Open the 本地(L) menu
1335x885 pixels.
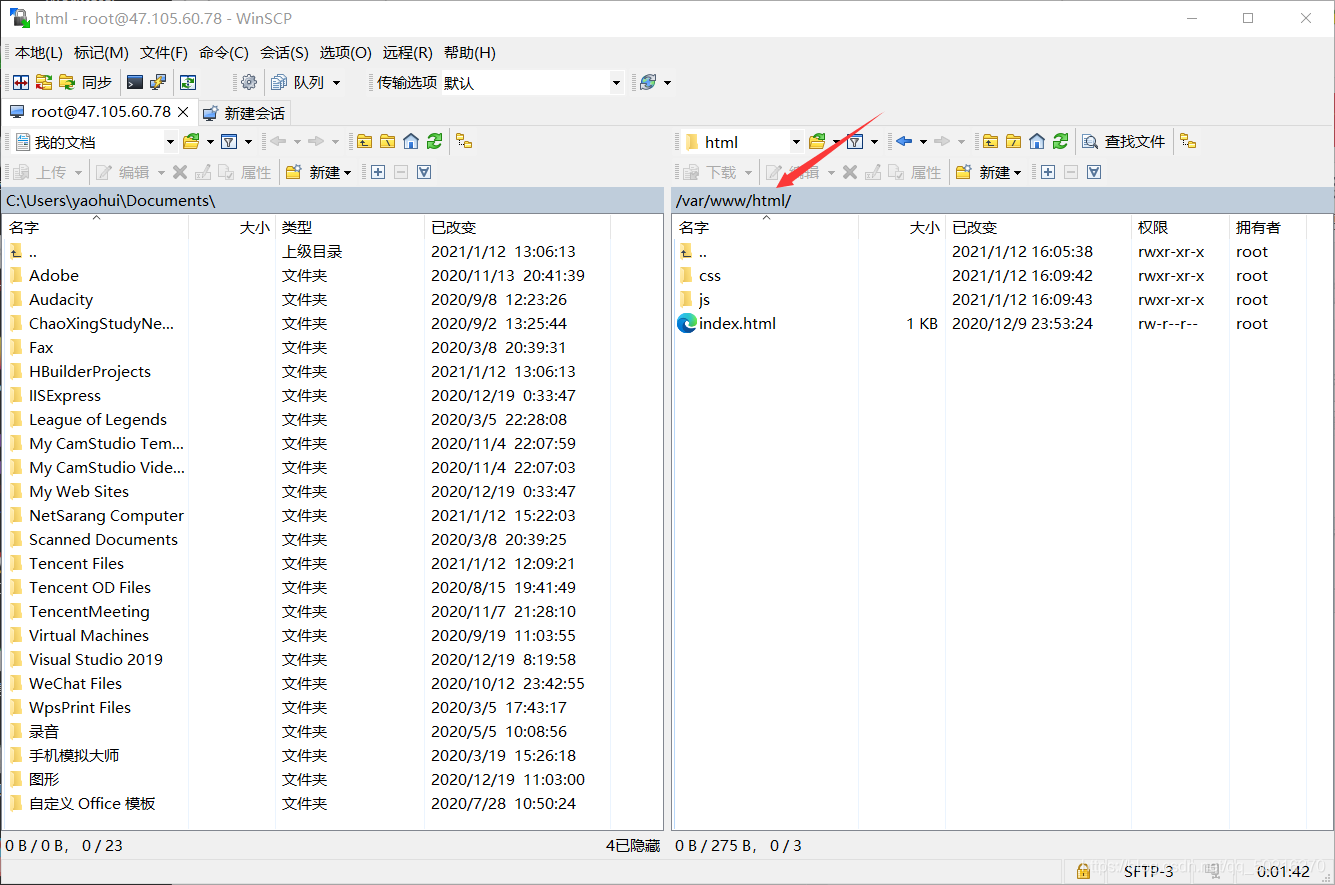click(x=38, y=53)
